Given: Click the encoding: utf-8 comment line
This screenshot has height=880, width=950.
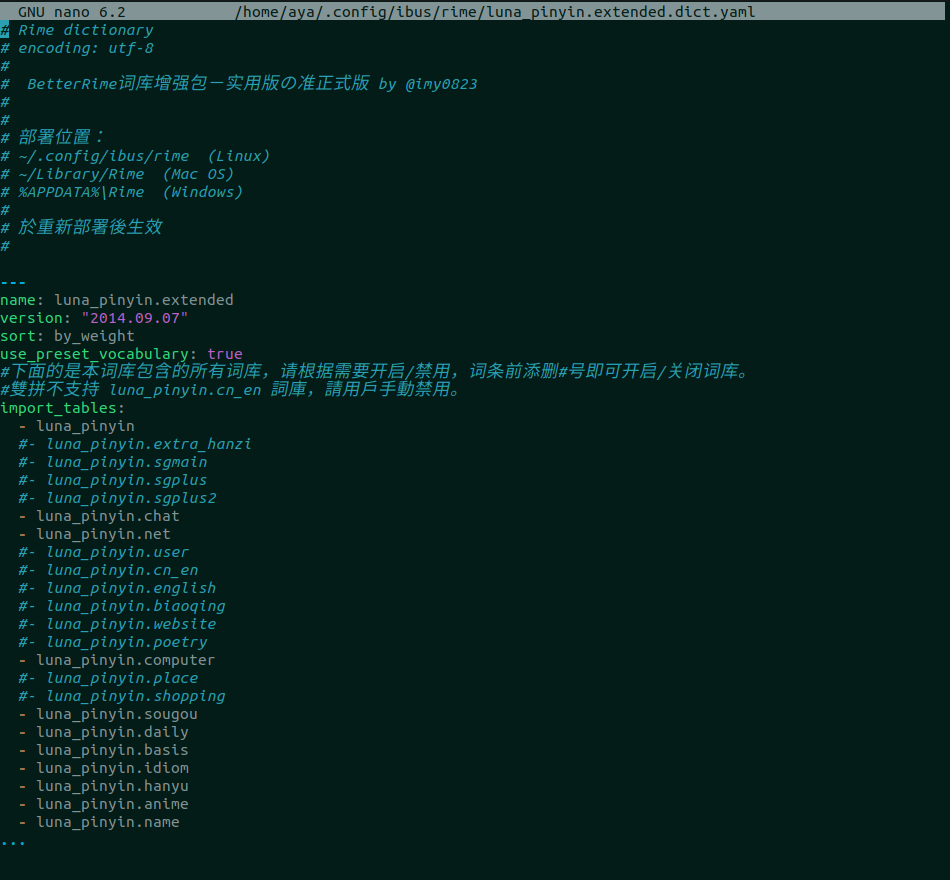Looking at the screenshot, I should pyautogui.click(x=80, y=47).
